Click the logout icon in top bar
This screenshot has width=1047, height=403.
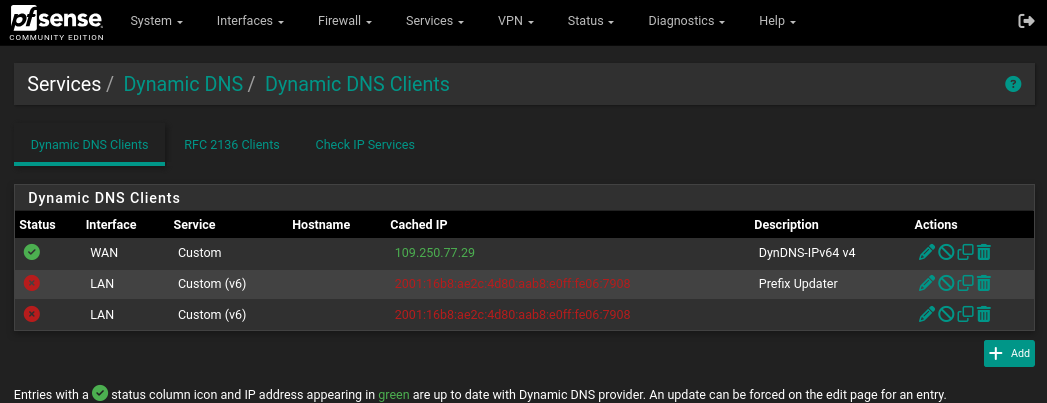pos(1026,21)
